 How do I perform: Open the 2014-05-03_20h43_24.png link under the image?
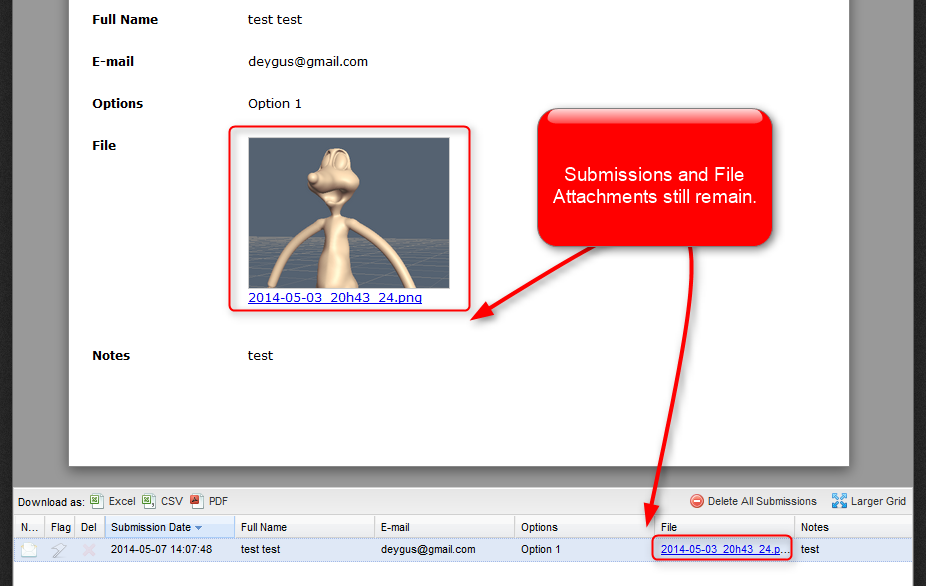(335, 298)
